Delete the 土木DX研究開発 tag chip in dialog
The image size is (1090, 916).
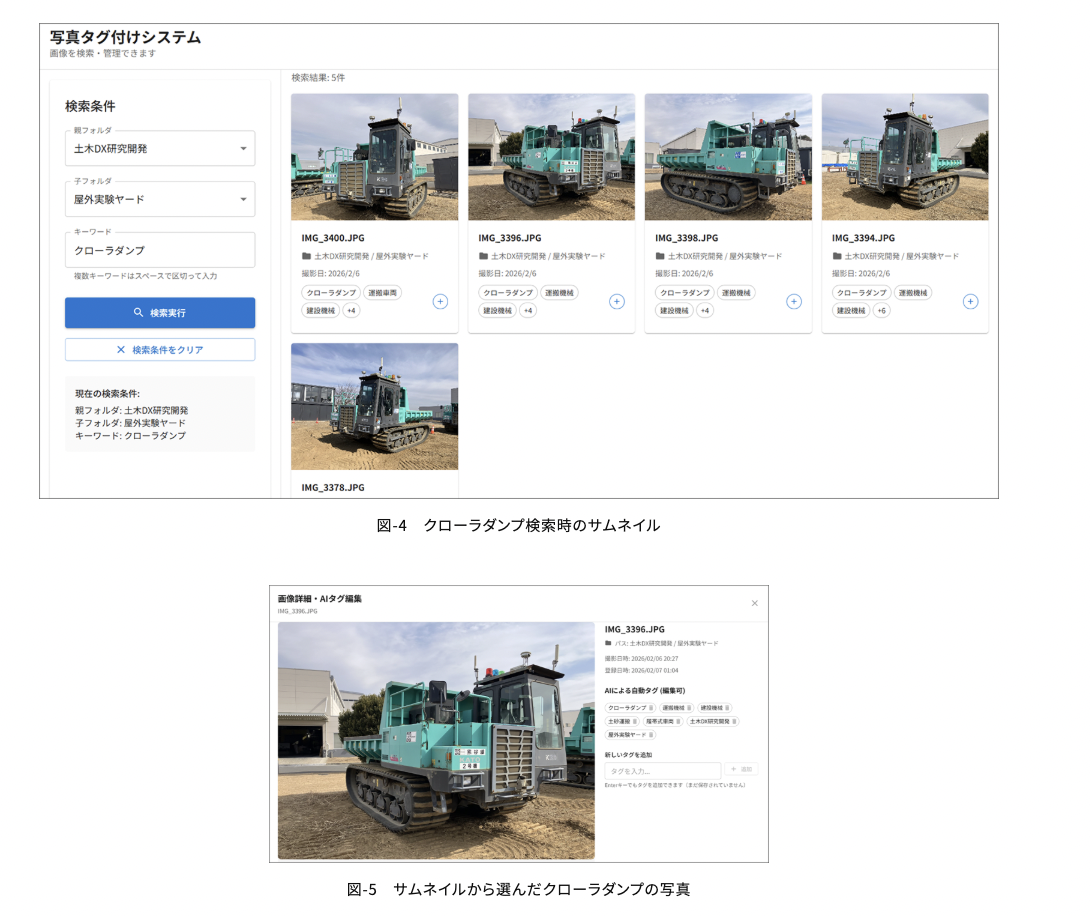click(x=733, y=721)
